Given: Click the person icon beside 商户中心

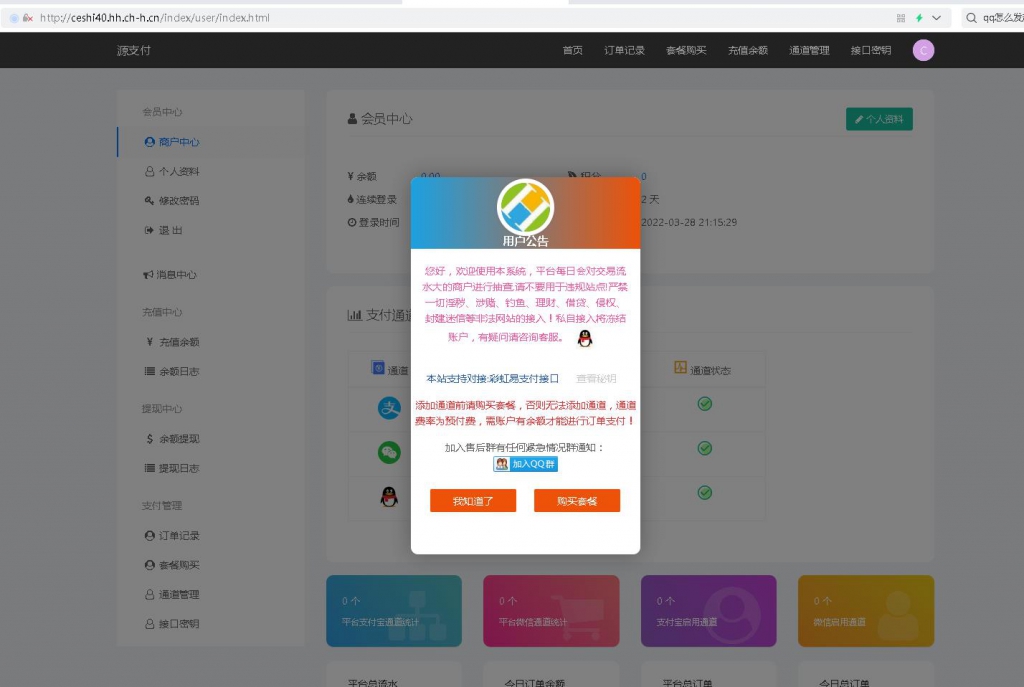Looking at the screenshot, I should [149, 142].
